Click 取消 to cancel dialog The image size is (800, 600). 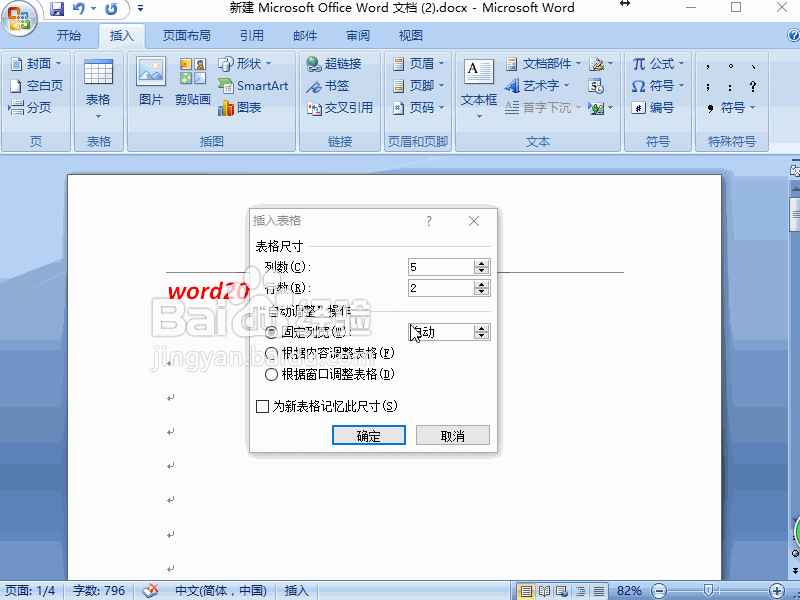(x=453, y=435)
